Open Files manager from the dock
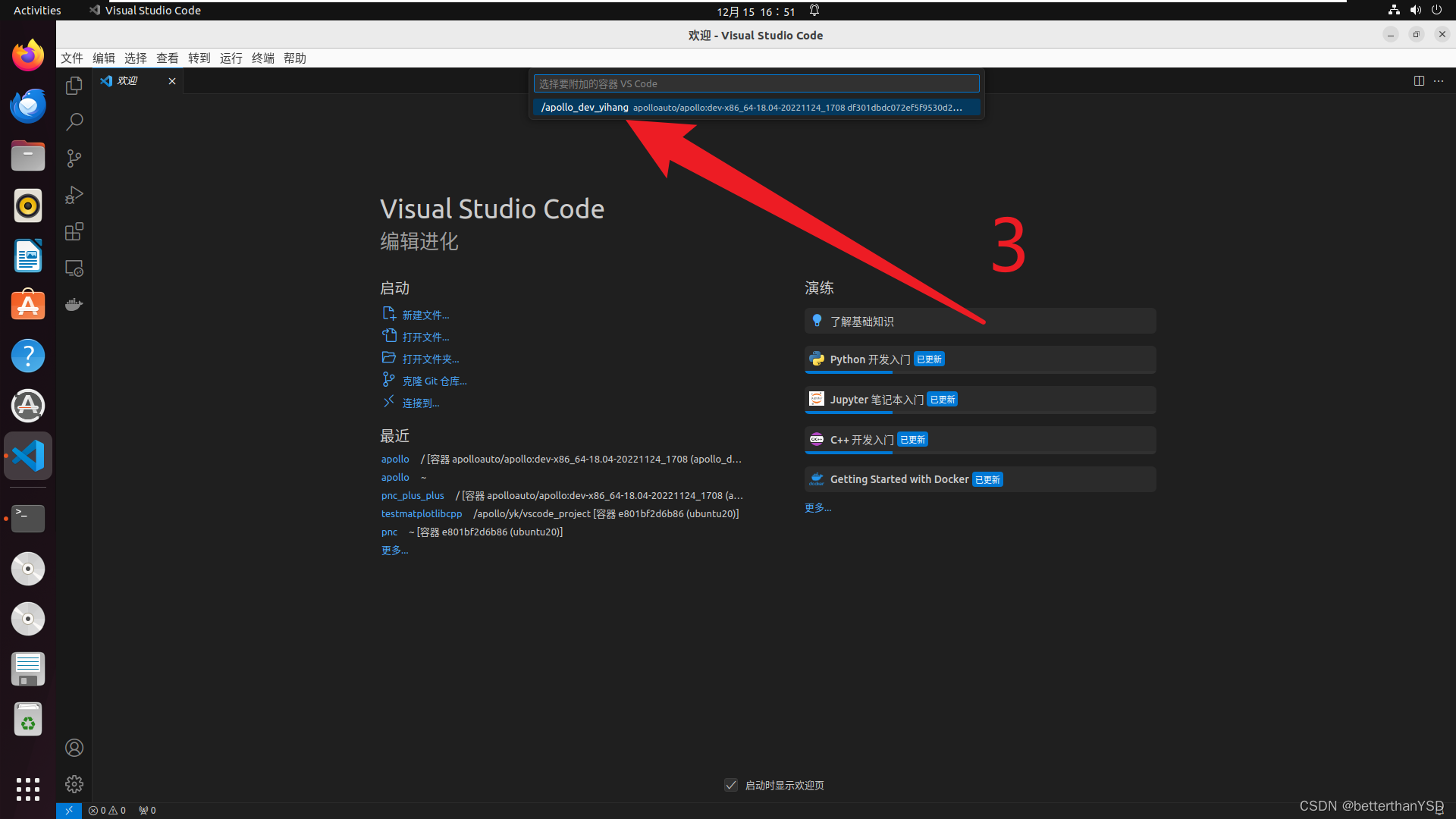The height and width of the screenshot is (819, 1456). coord(28,155)
